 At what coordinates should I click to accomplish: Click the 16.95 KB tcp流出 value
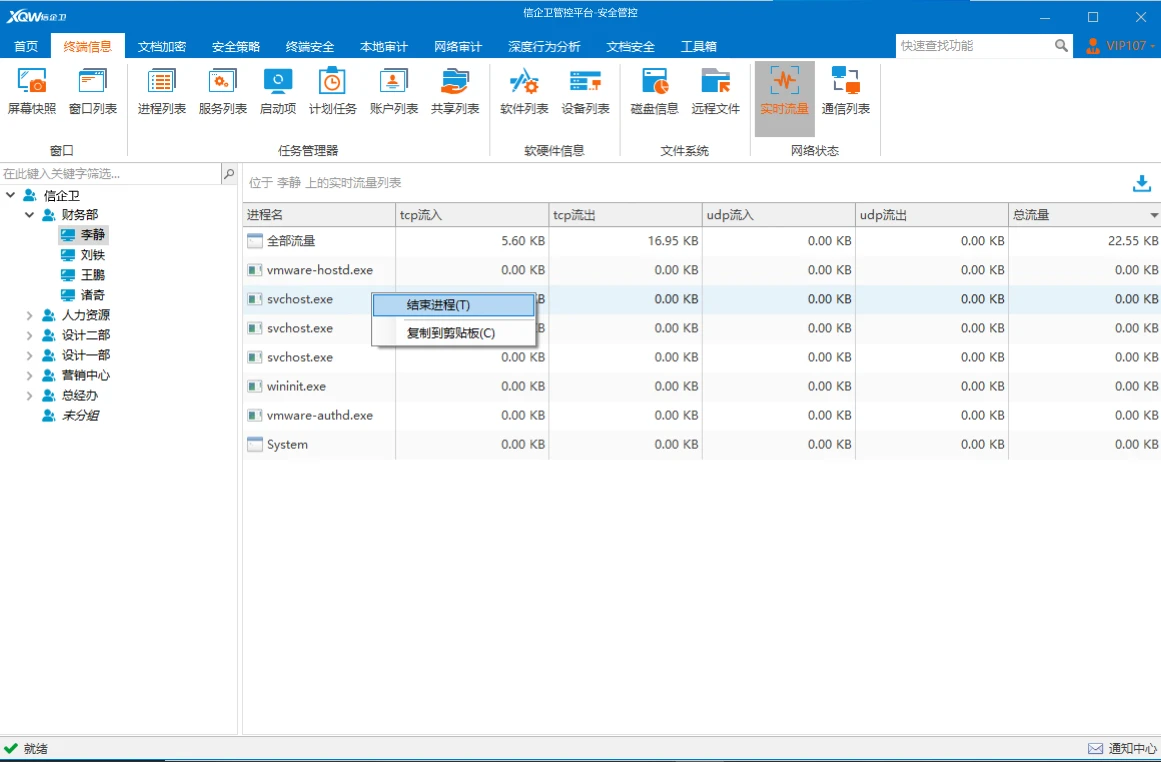(672, 241)
